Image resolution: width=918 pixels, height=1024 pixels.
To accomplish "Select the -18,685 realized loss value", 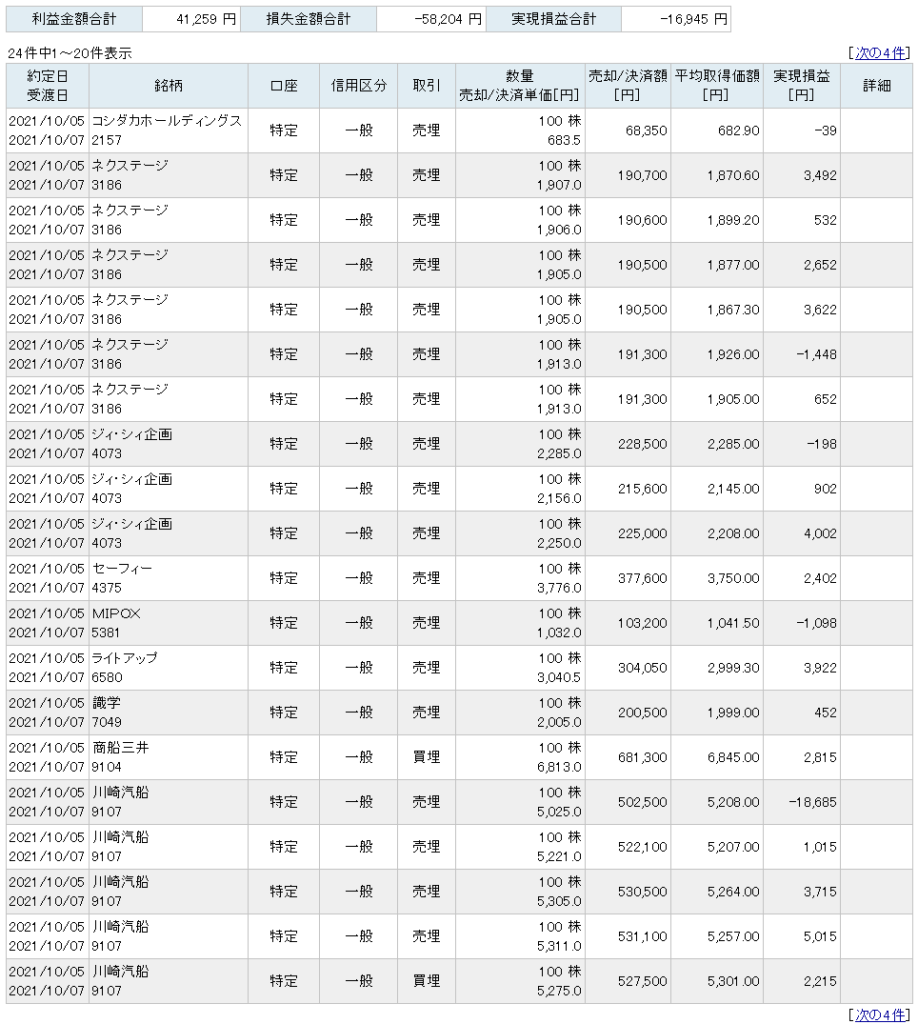I will tap(812, 802).
